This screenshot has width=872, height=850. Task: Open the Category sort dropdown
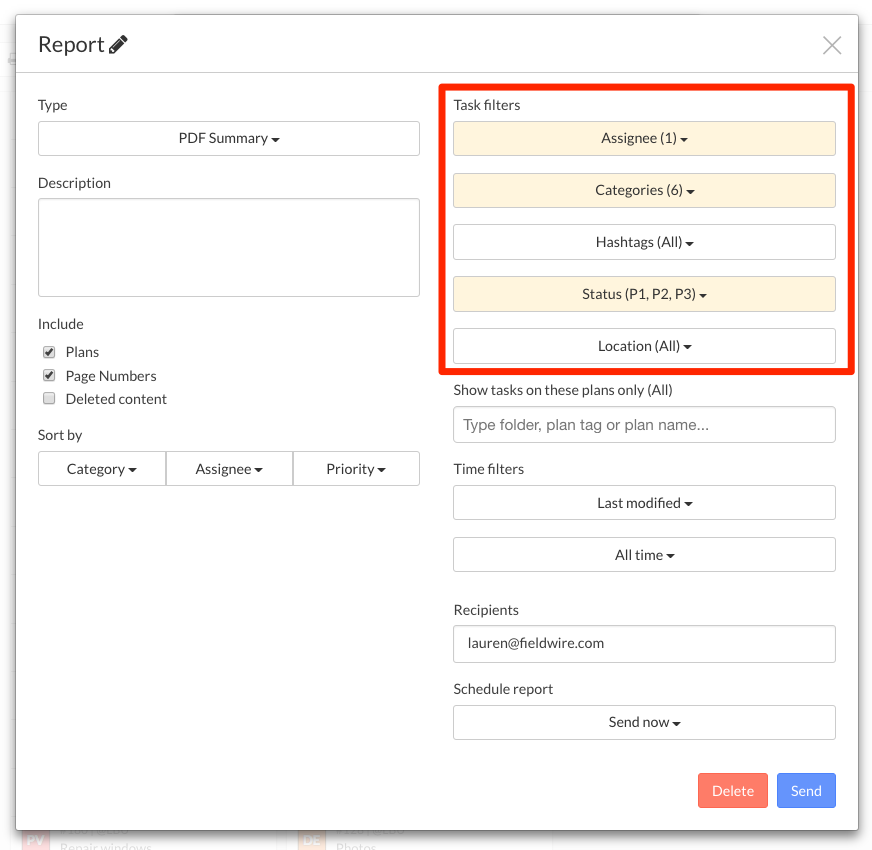(x=102, y=469)
